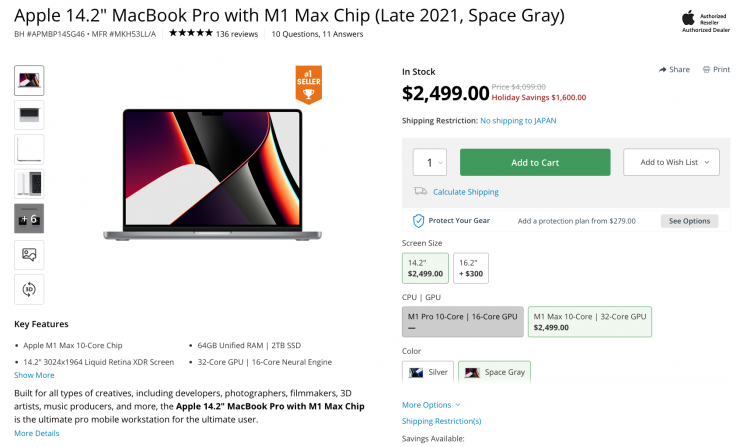Expand More Options
Viewport: 740px width, 447px height.
(x=431, y=405)
